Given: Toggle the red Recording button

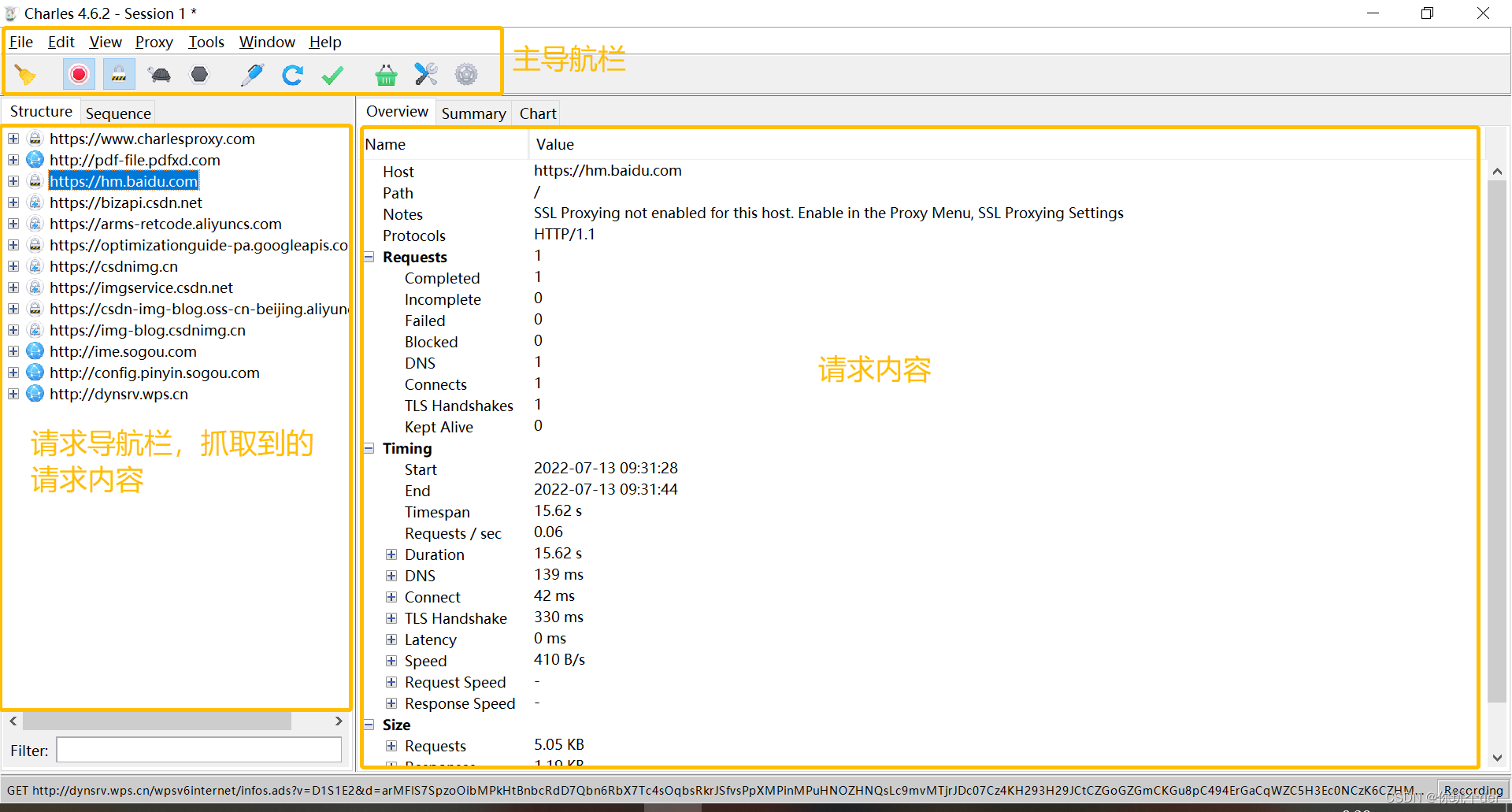Looking at the screenshot, I should (79, 75).
